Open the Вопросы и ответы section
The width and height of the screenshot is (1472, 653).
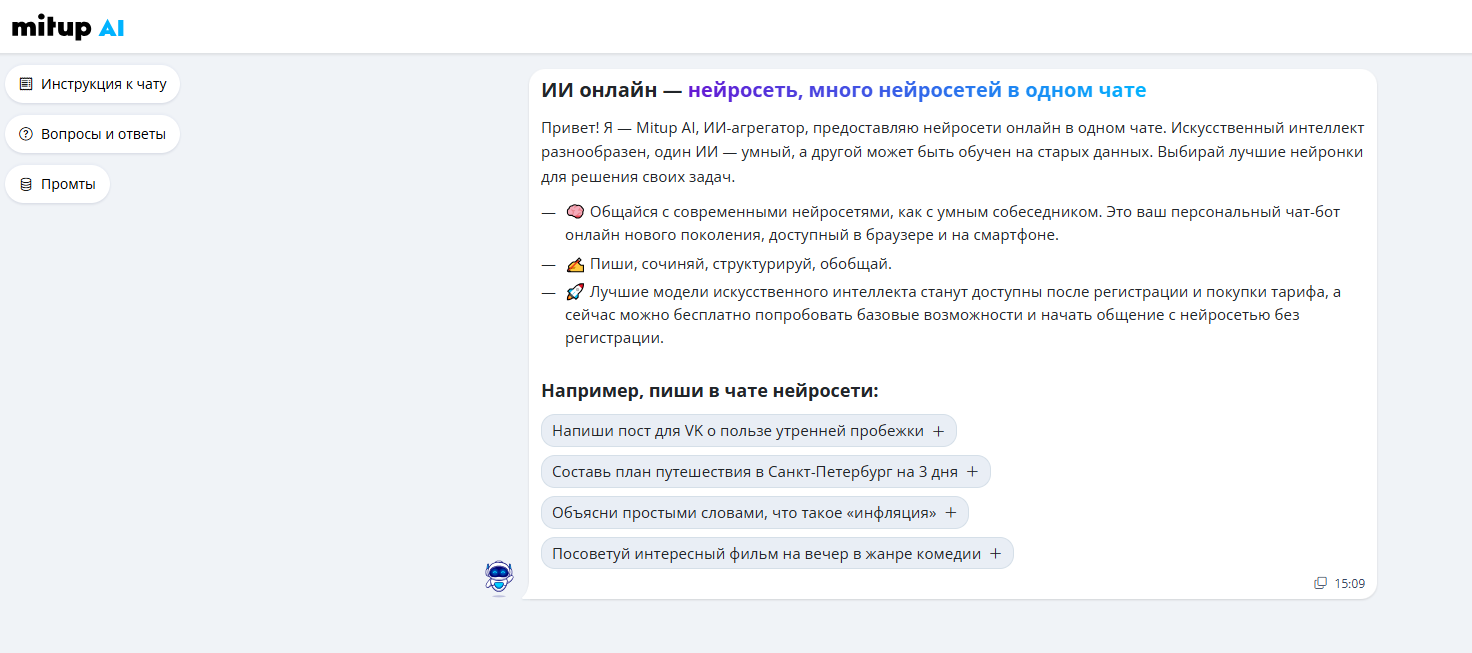coord(103,134)
